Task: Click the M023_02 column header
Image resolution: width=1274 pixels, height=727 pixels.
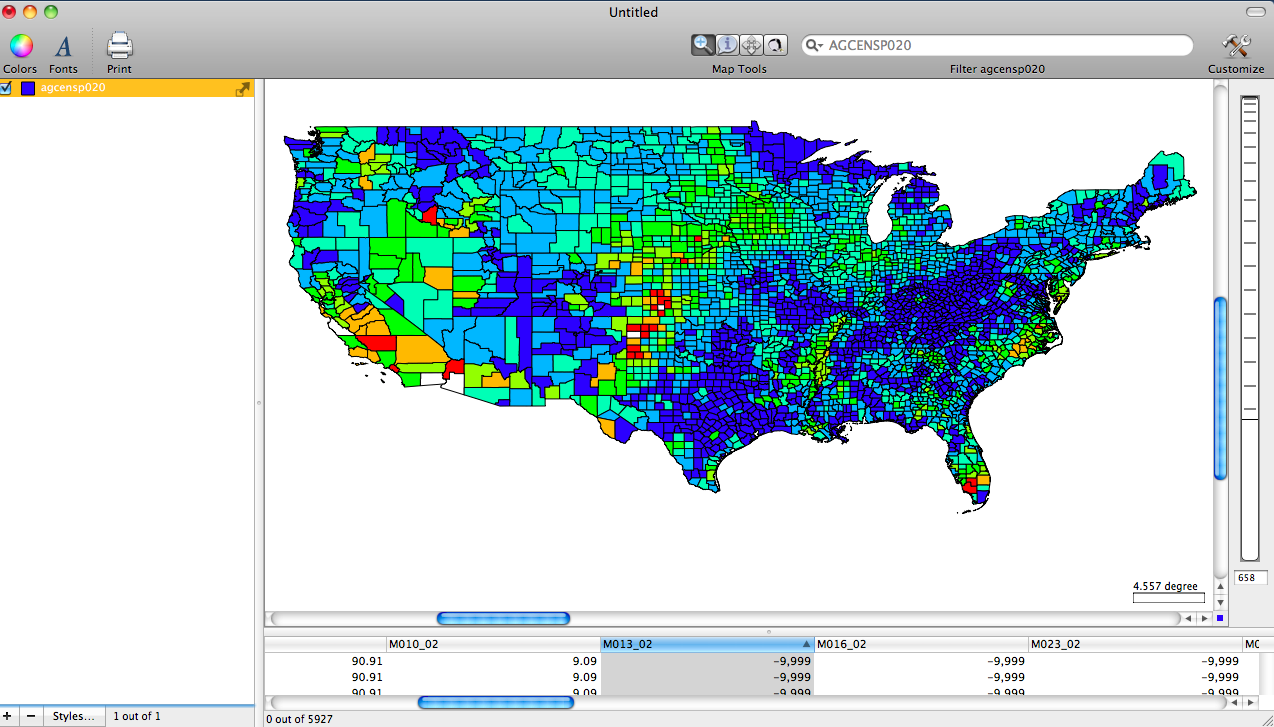Action: point(1057,643)
